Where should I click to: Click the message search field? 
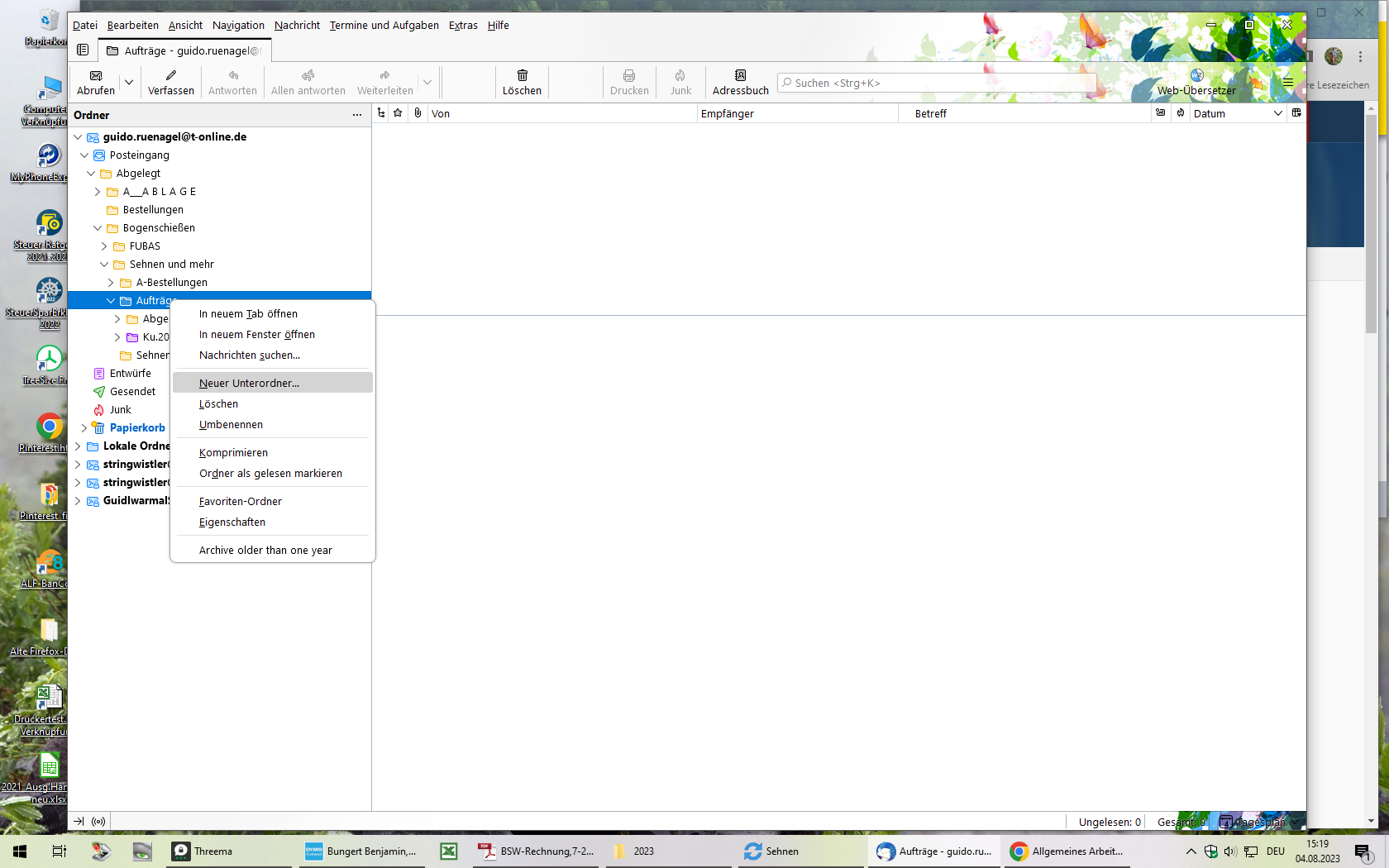pyautogui.click(x=937, y=83)
